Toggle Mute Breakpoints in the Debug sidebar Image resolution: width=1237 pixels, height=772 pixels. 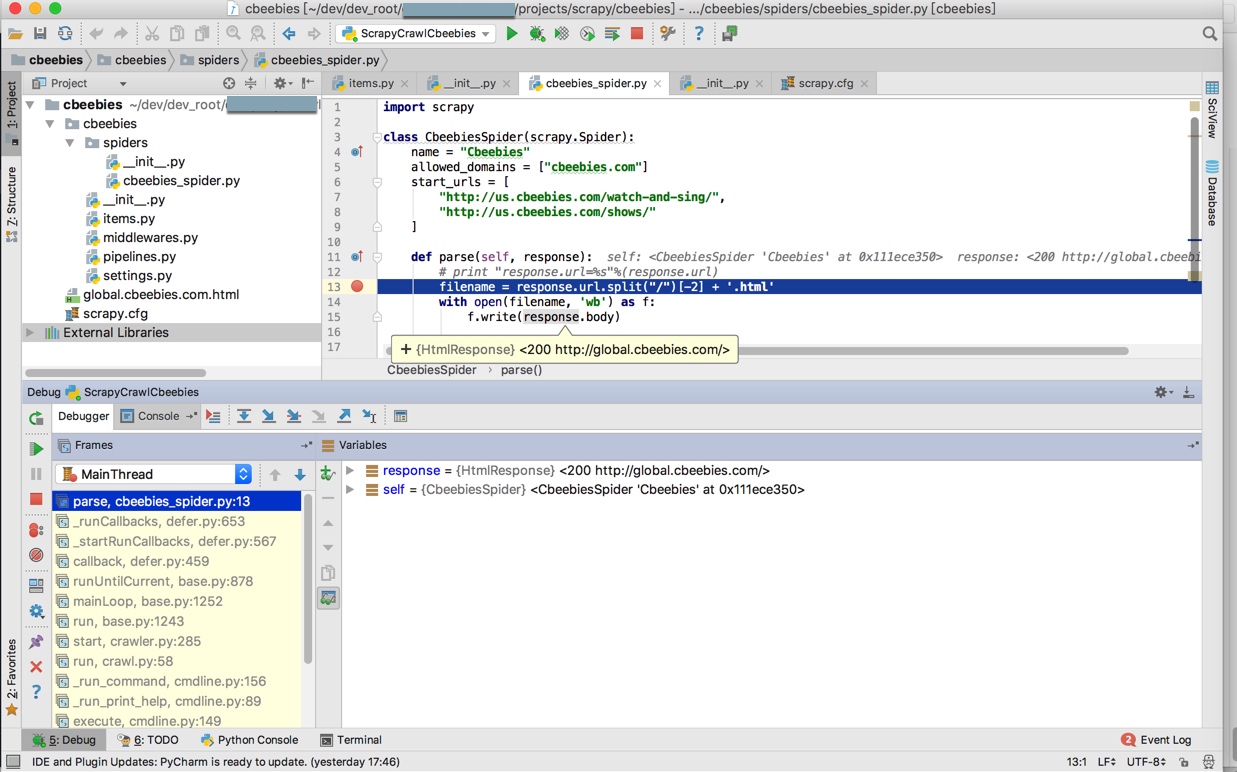pos(36,555)
